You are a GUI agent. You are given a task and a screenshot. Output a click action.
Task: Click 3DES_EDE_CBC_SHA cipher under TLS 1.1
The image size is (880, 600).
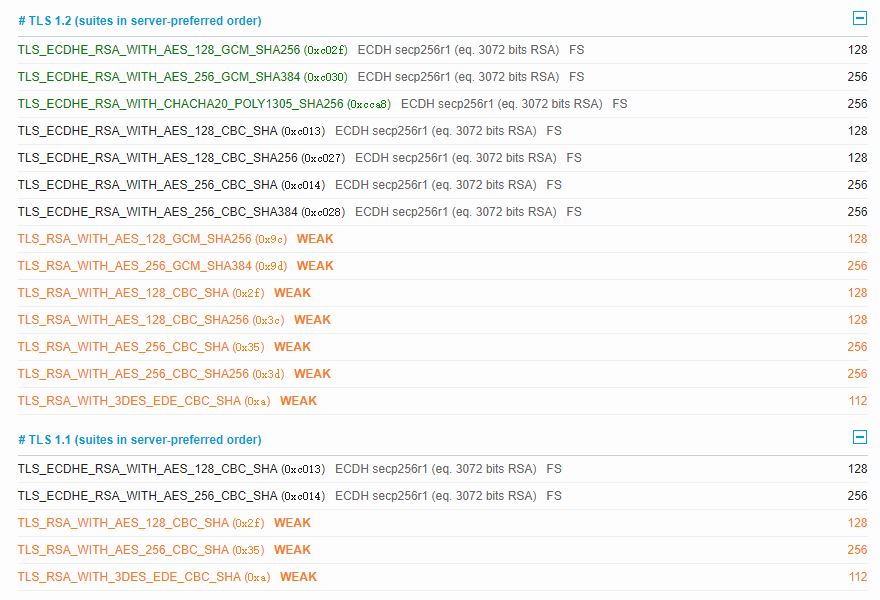(129, 577)
